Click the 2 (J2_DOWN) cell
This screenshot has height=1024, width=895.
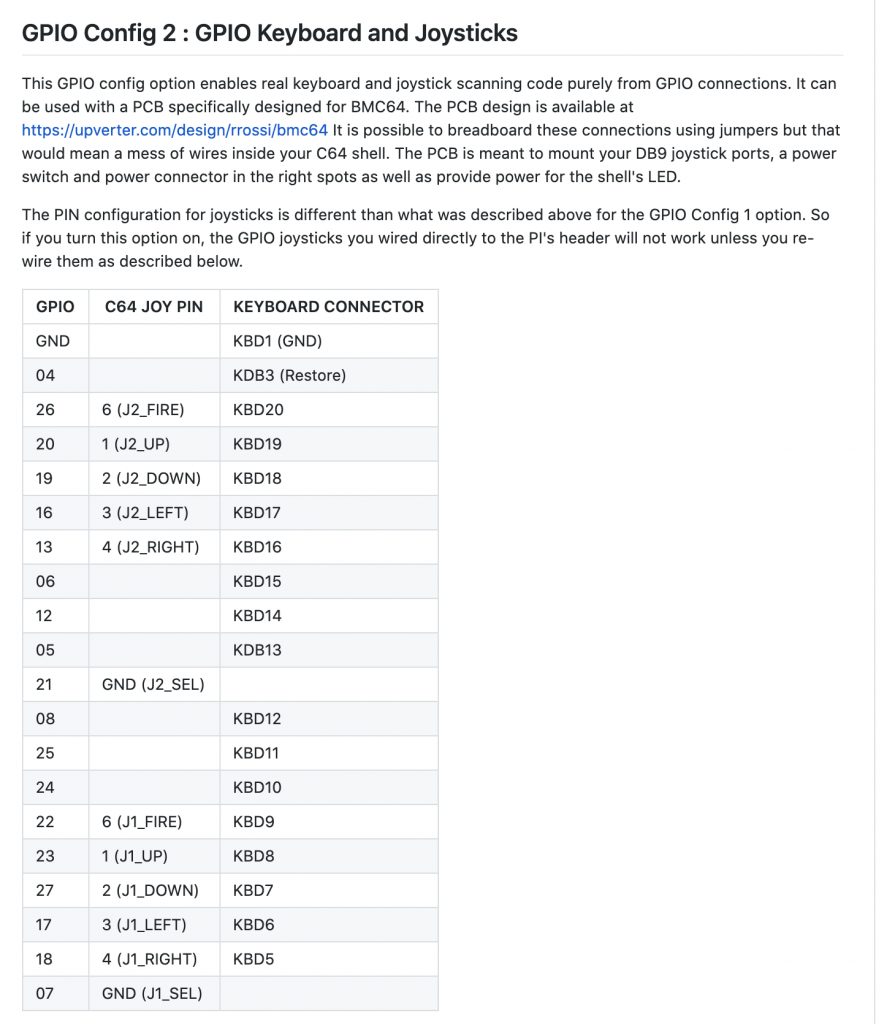[x=154, y=478]
